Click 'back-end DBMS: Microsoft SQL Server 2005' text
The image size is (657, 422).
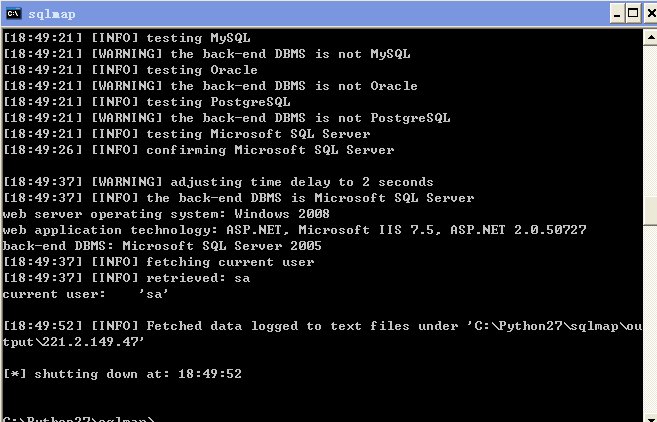162,246
